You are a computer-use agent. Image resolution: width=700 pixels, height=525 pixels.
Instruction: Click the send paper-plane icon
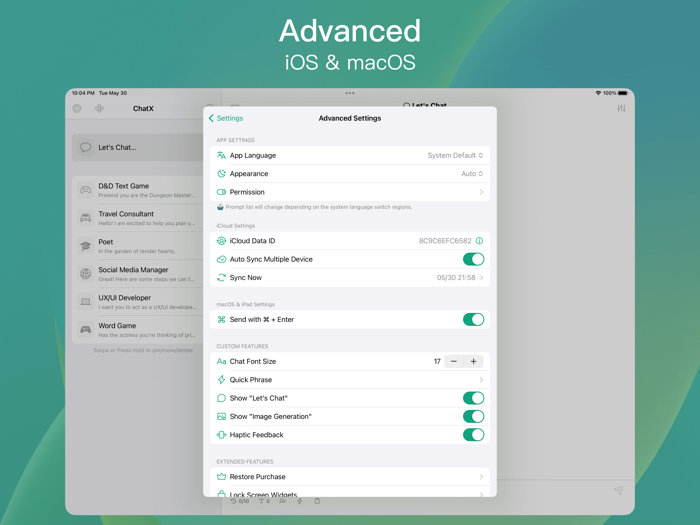point(618,490)
